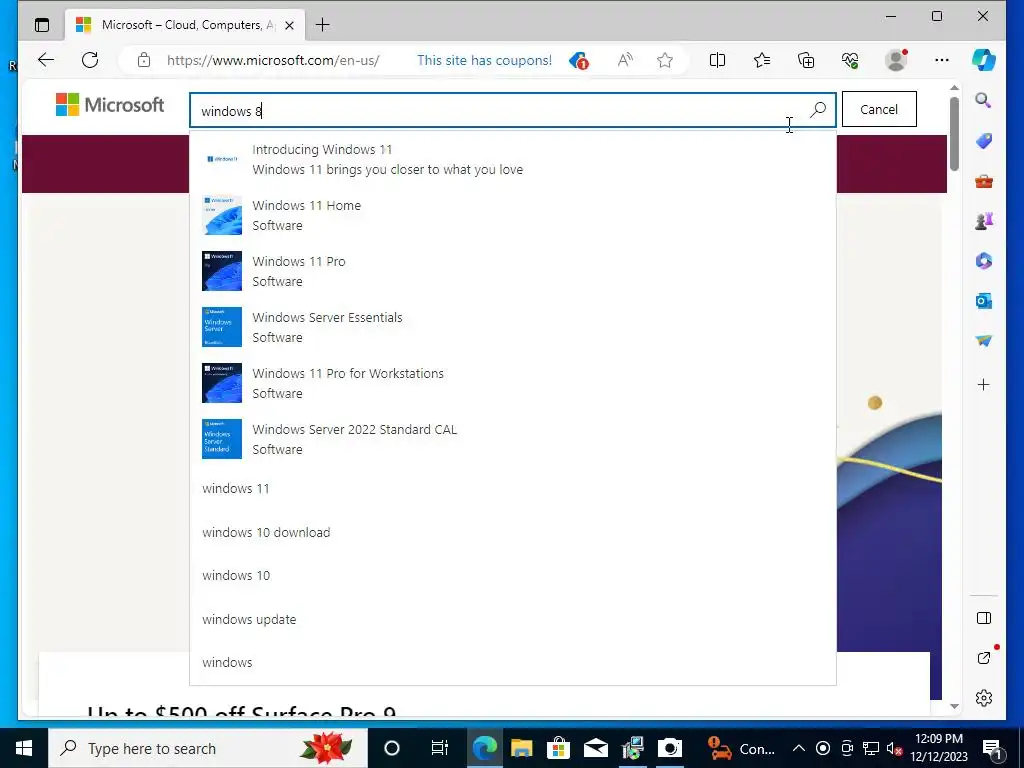Screen dimensions: 1024x768
Task: Click the profile avatar icon
Action: (x=896, y=60)
